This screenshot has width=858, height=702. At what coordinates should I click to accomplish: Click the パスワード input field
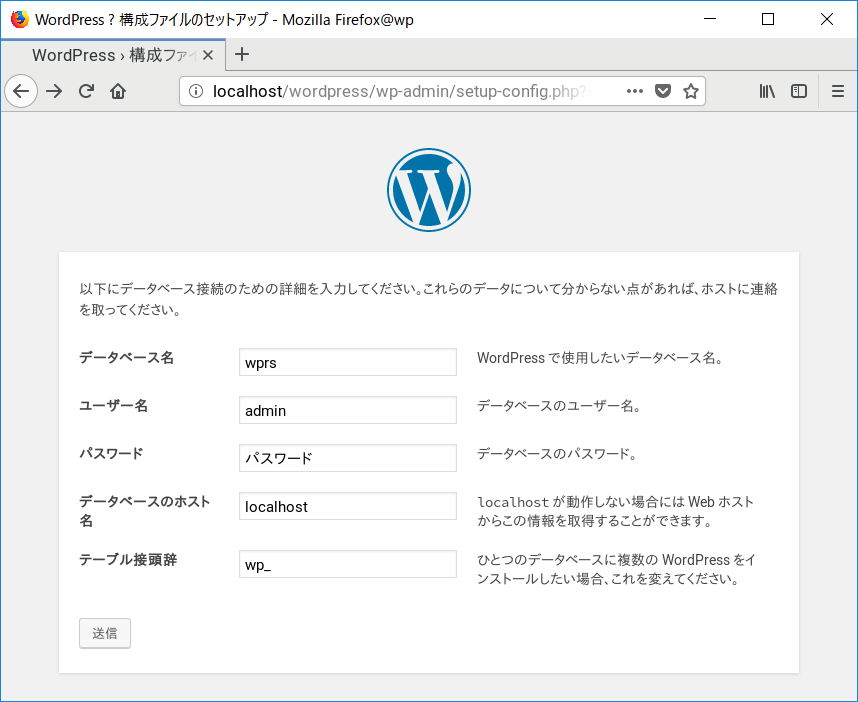348,458
